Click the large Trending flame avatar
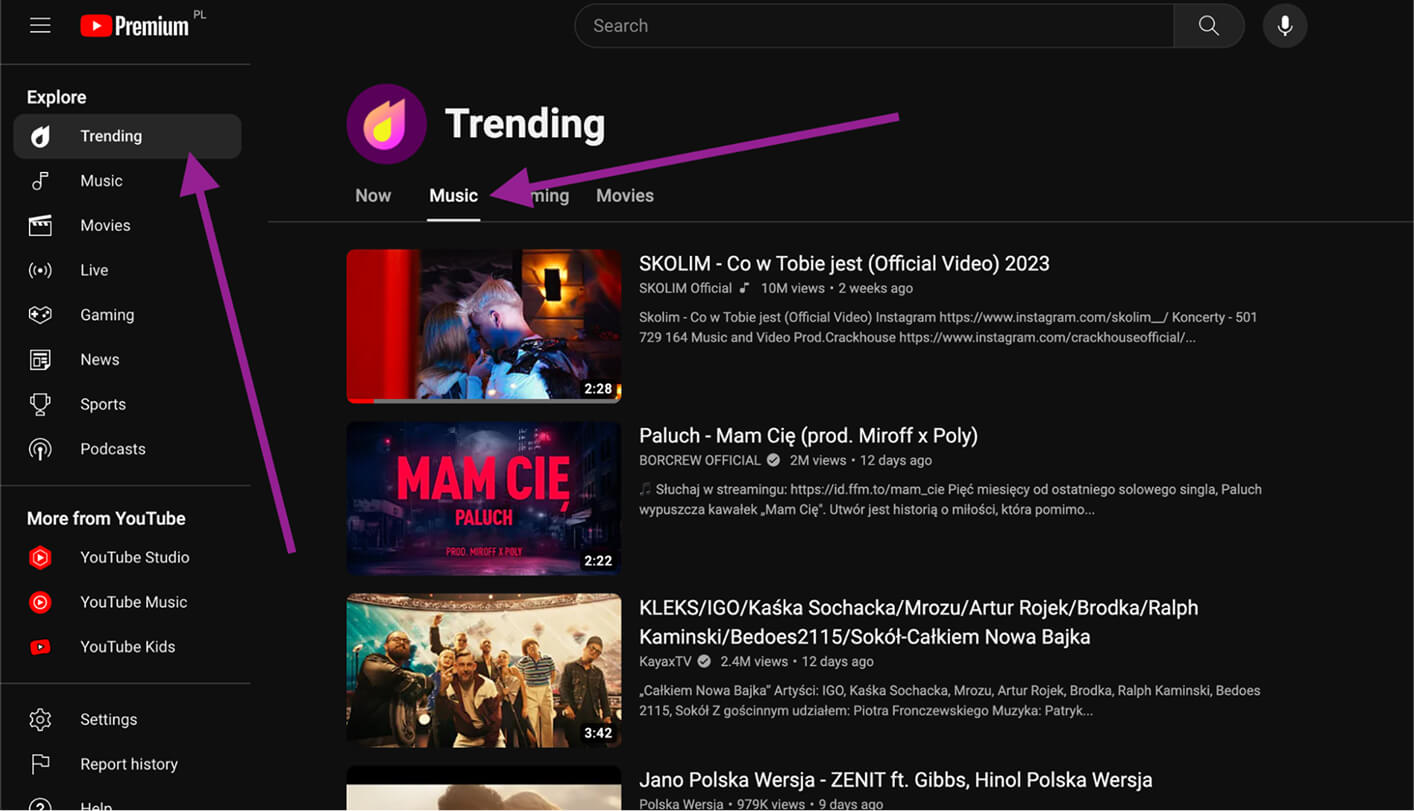This screenshot has width=1414, height=811. [x=387, y=124]
